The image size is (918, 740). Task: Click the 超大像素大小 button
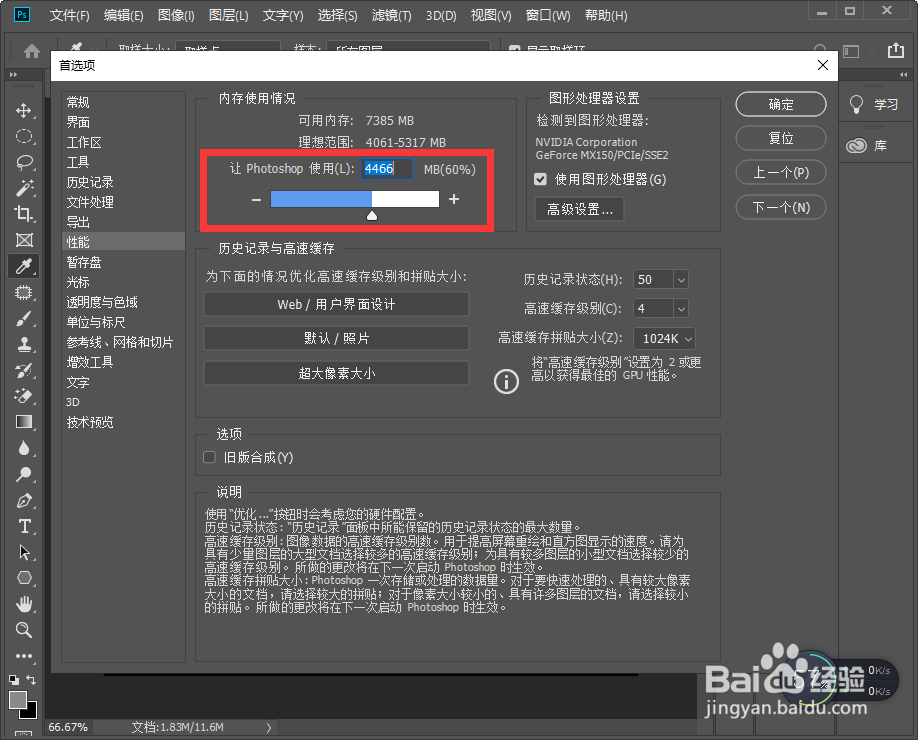[336, 374]
